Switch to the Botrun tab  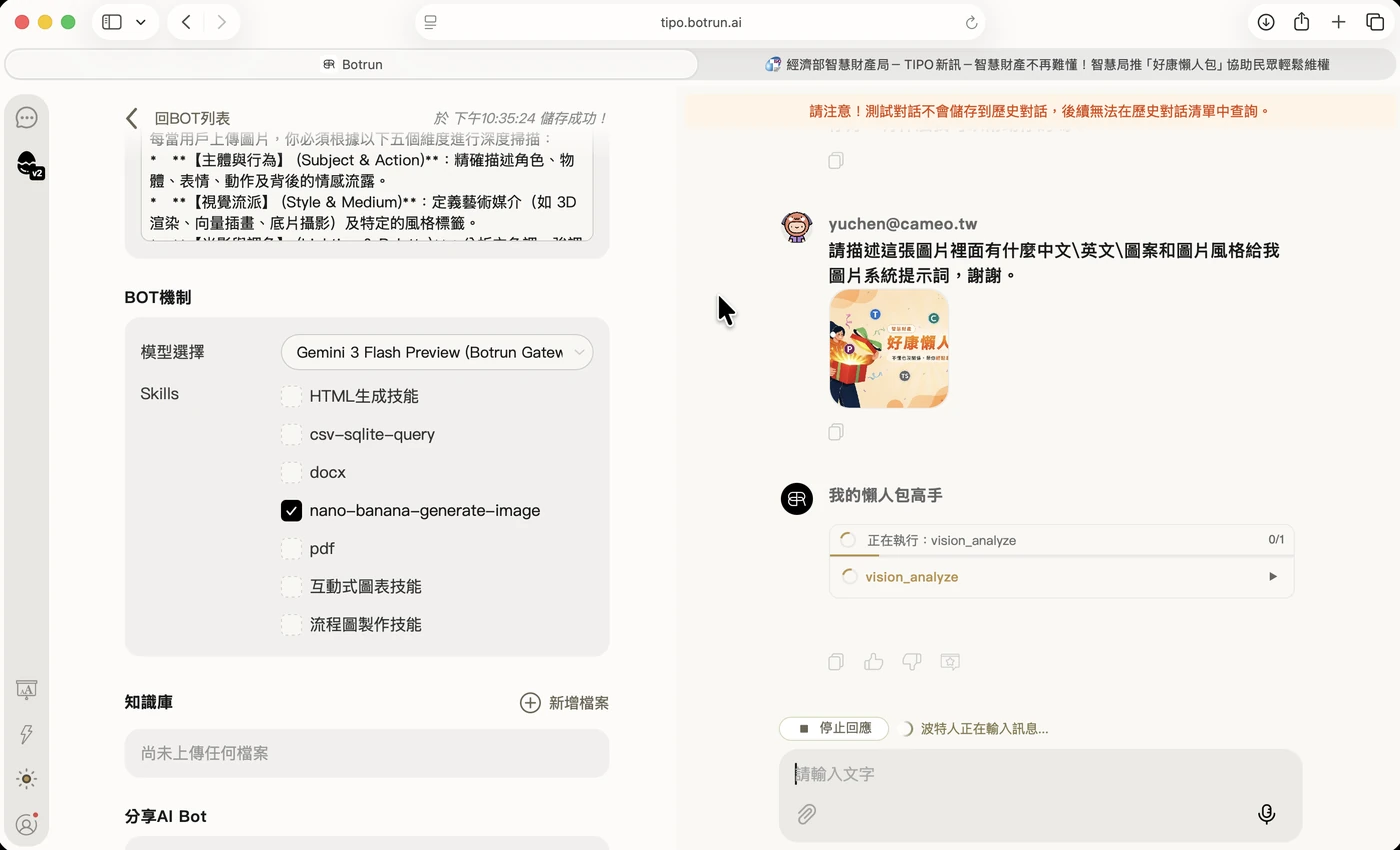(x=352, y=64)
